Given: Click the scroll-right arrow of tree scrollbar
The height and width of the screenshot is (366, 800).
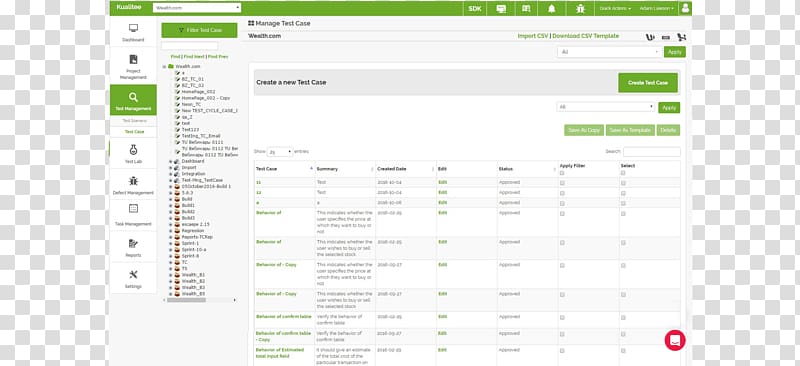Looking at the screenshot, I should click(x=235, y=300).
